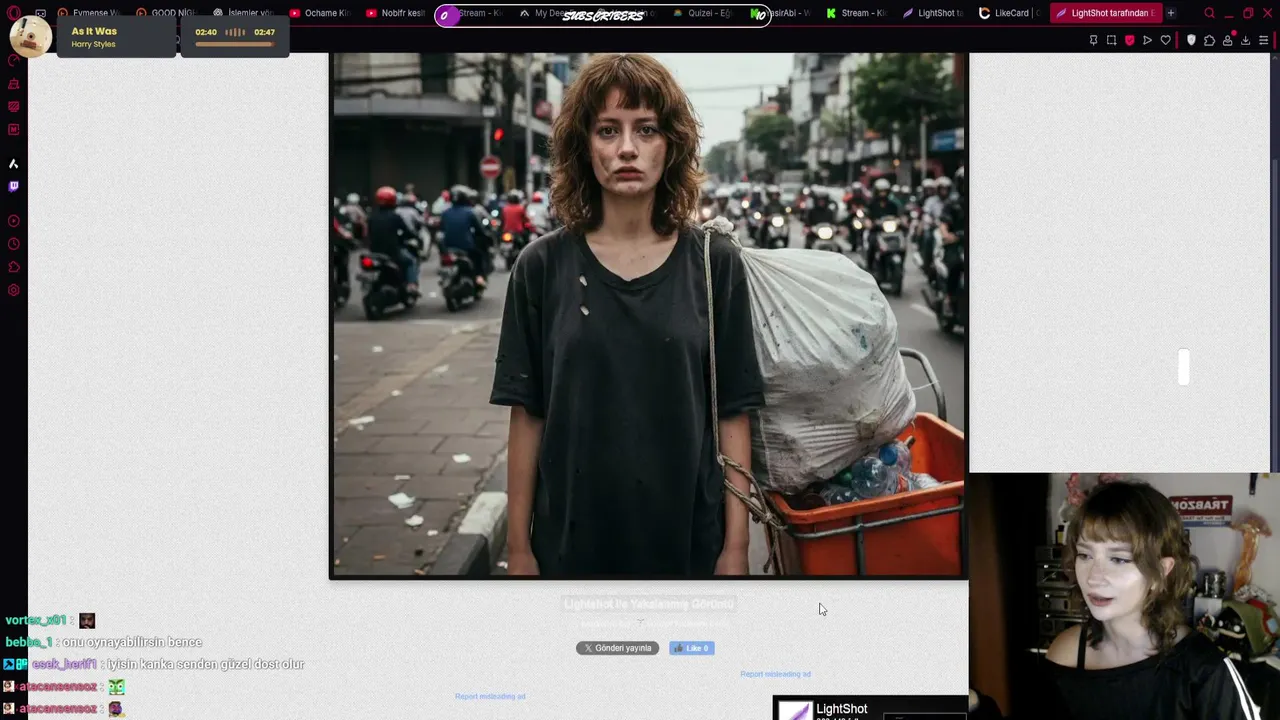Click the Facebook Like button
Screen dimensions: 1280x720
coord(692,648)
